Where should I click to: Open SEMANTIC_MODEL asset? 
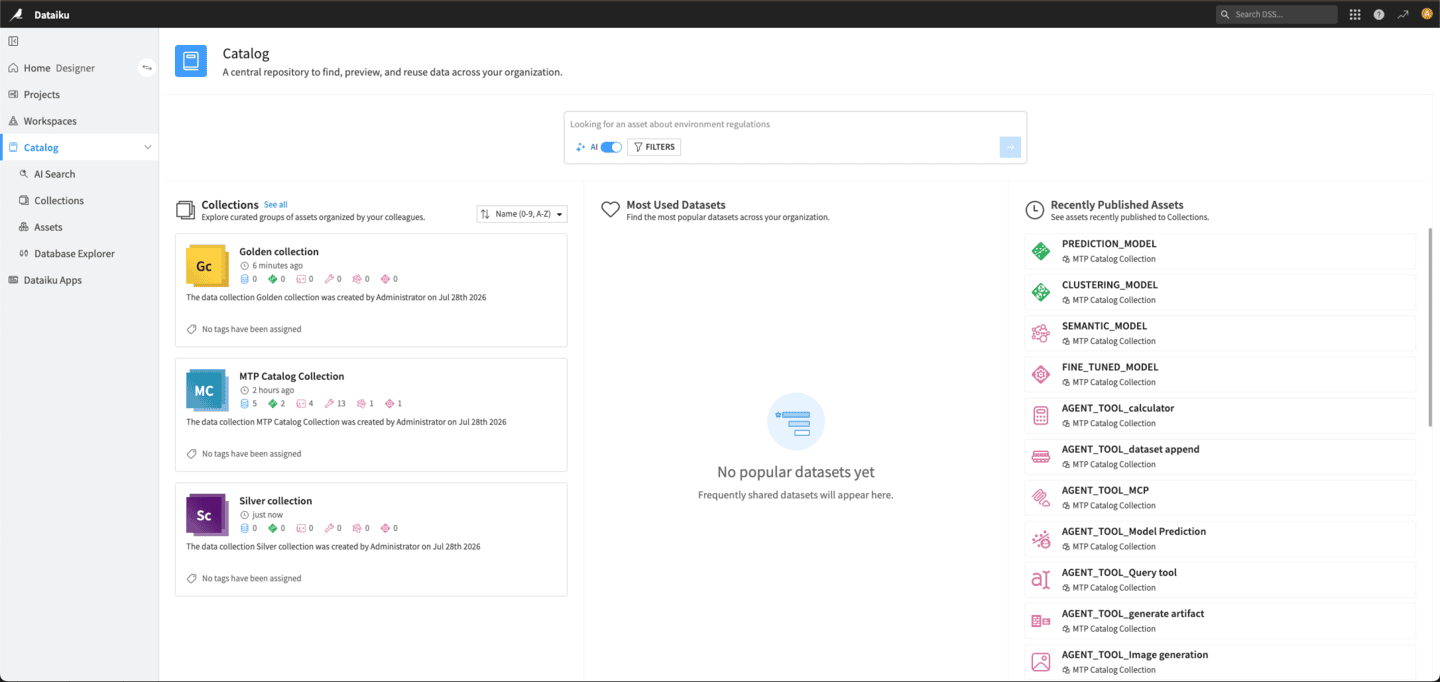1220,333
